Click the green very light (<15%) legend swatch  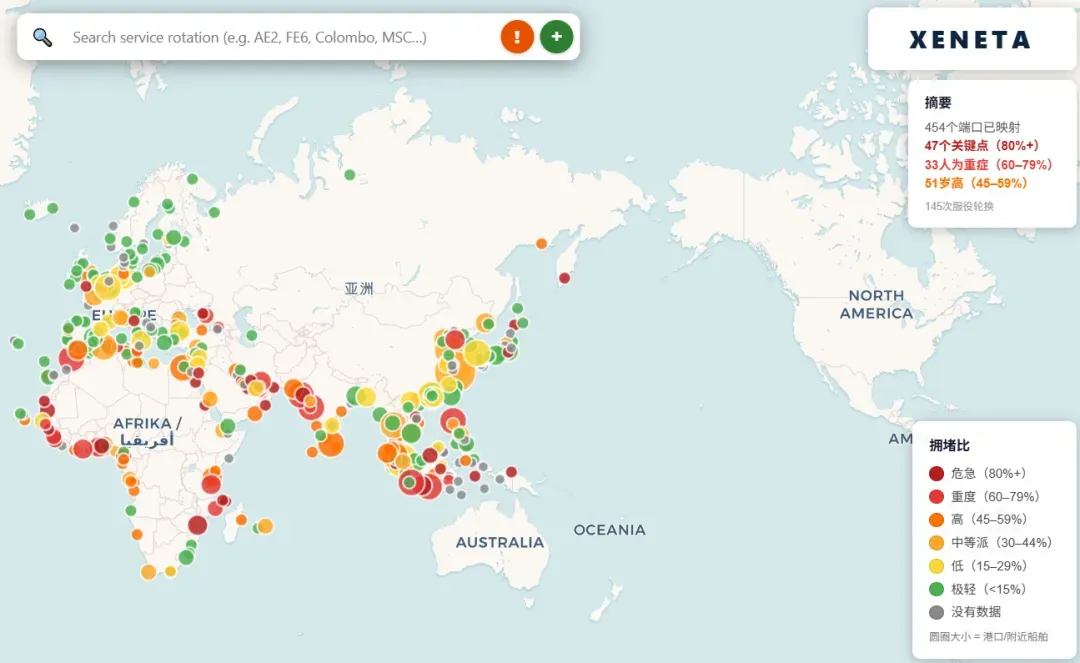[936, 589]
